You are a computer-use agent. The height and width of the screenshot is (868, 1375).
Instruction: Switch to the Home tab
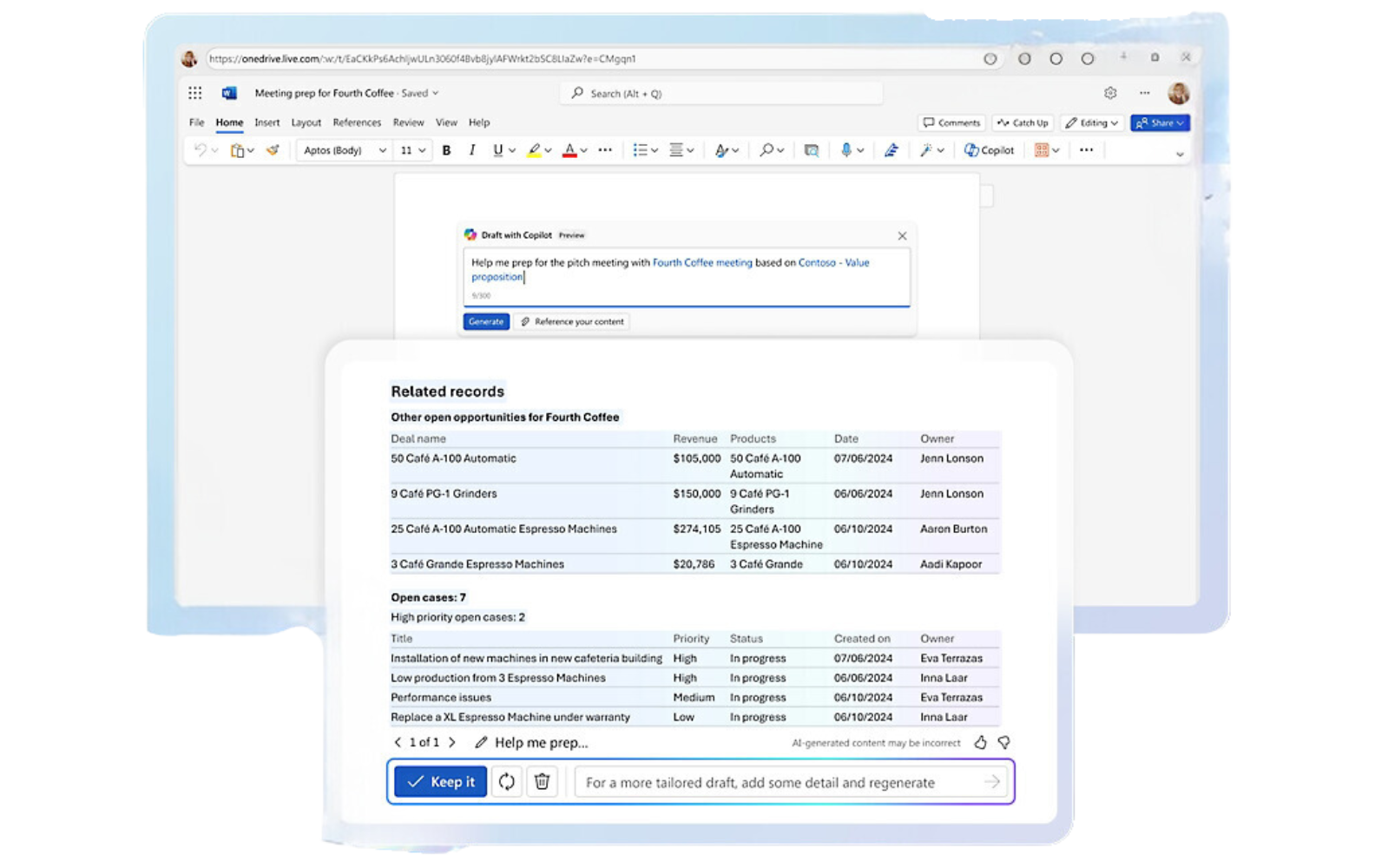[x=229, y=123]
